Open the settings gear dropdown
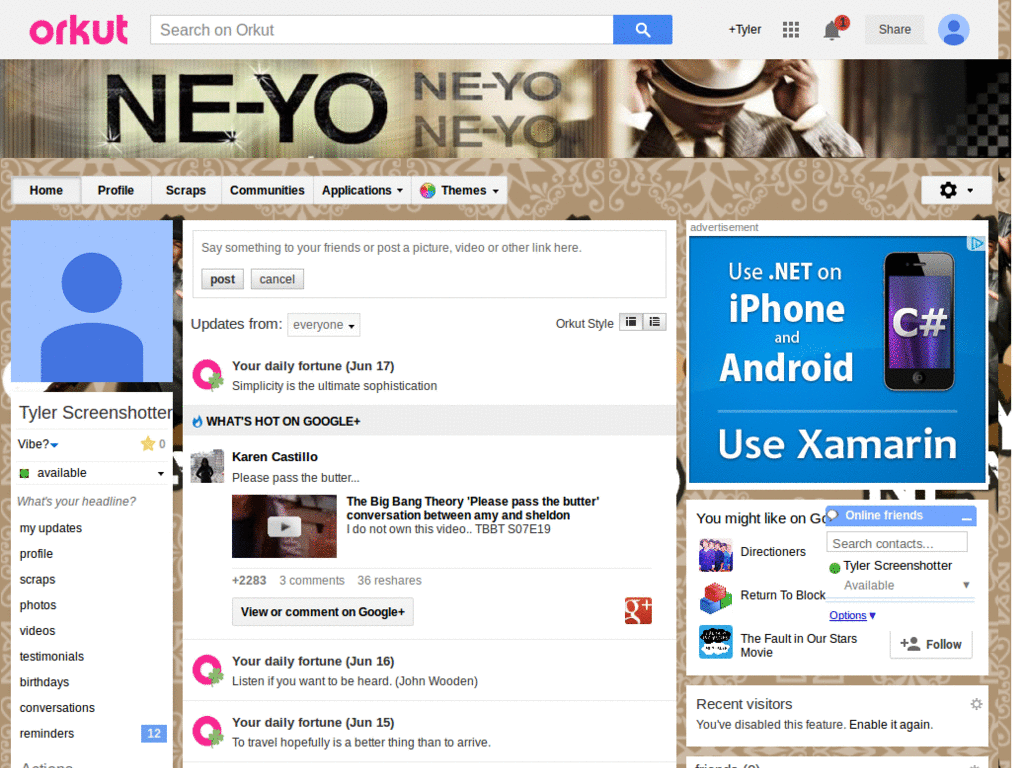This screenshot has width=1024, height=768. click(955, 190)
